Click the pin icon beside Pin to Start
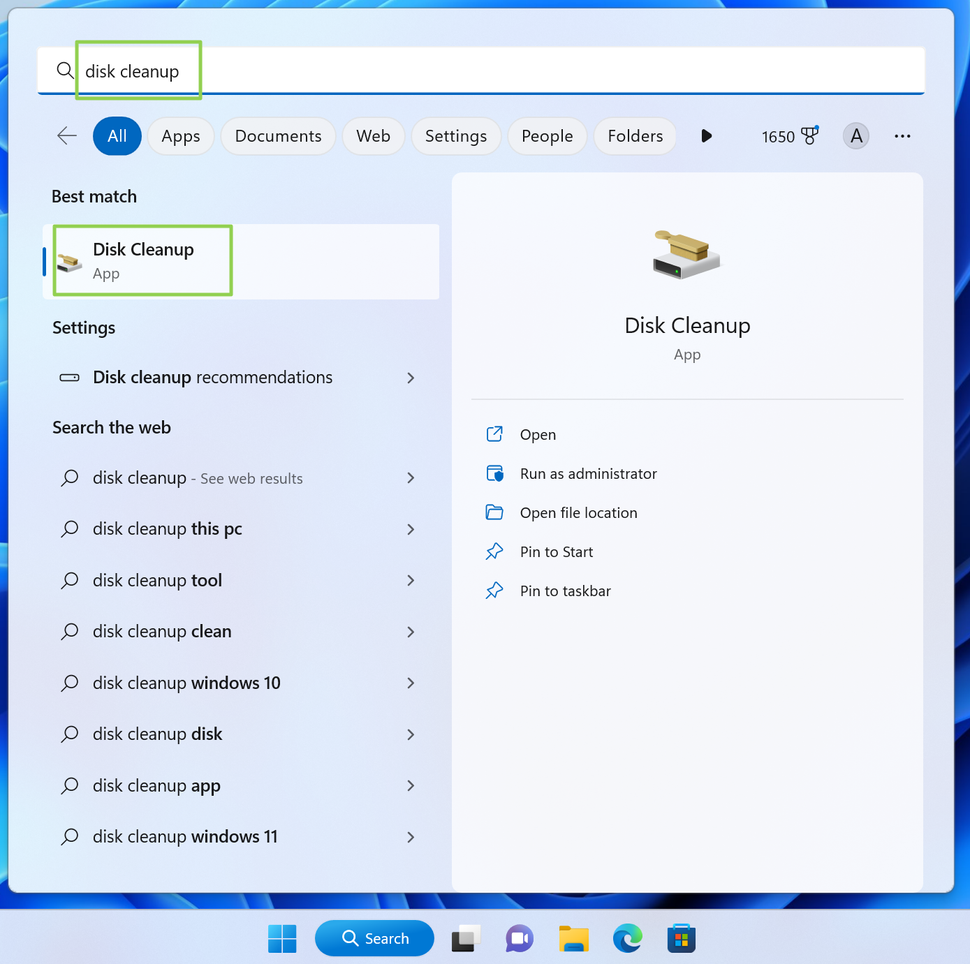This screenshot has width=970, height=964. (494, 551)
